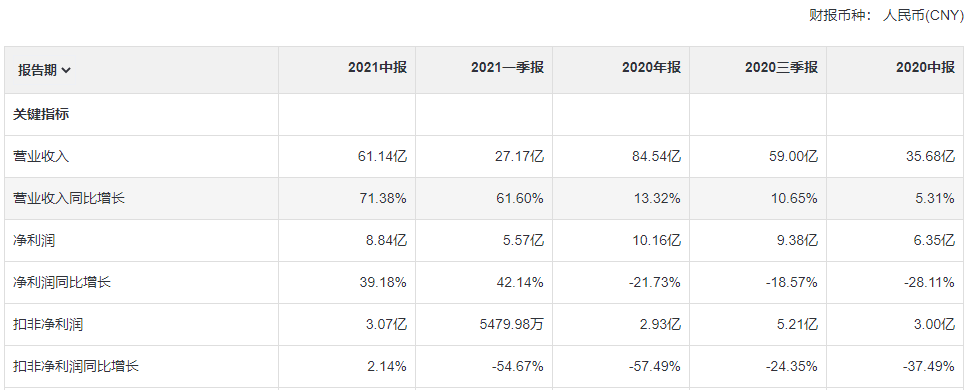Click the 扣非净利润 row label
This screenshot has width=969, height=390.
point(48,324)
